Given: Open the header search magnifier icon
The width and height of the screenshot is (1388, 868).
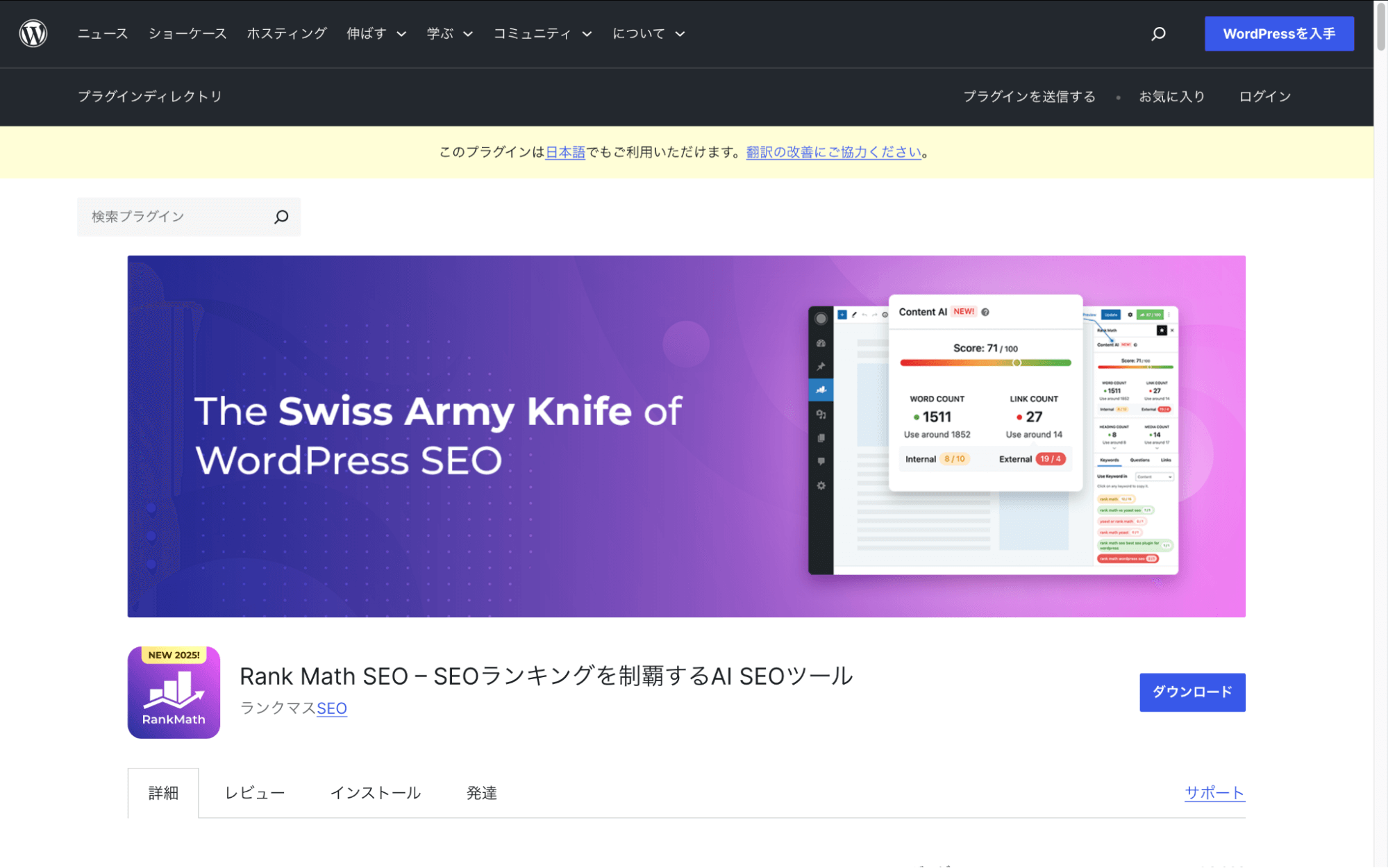Looking at the screenshot, I should [x=1157, y=33].
